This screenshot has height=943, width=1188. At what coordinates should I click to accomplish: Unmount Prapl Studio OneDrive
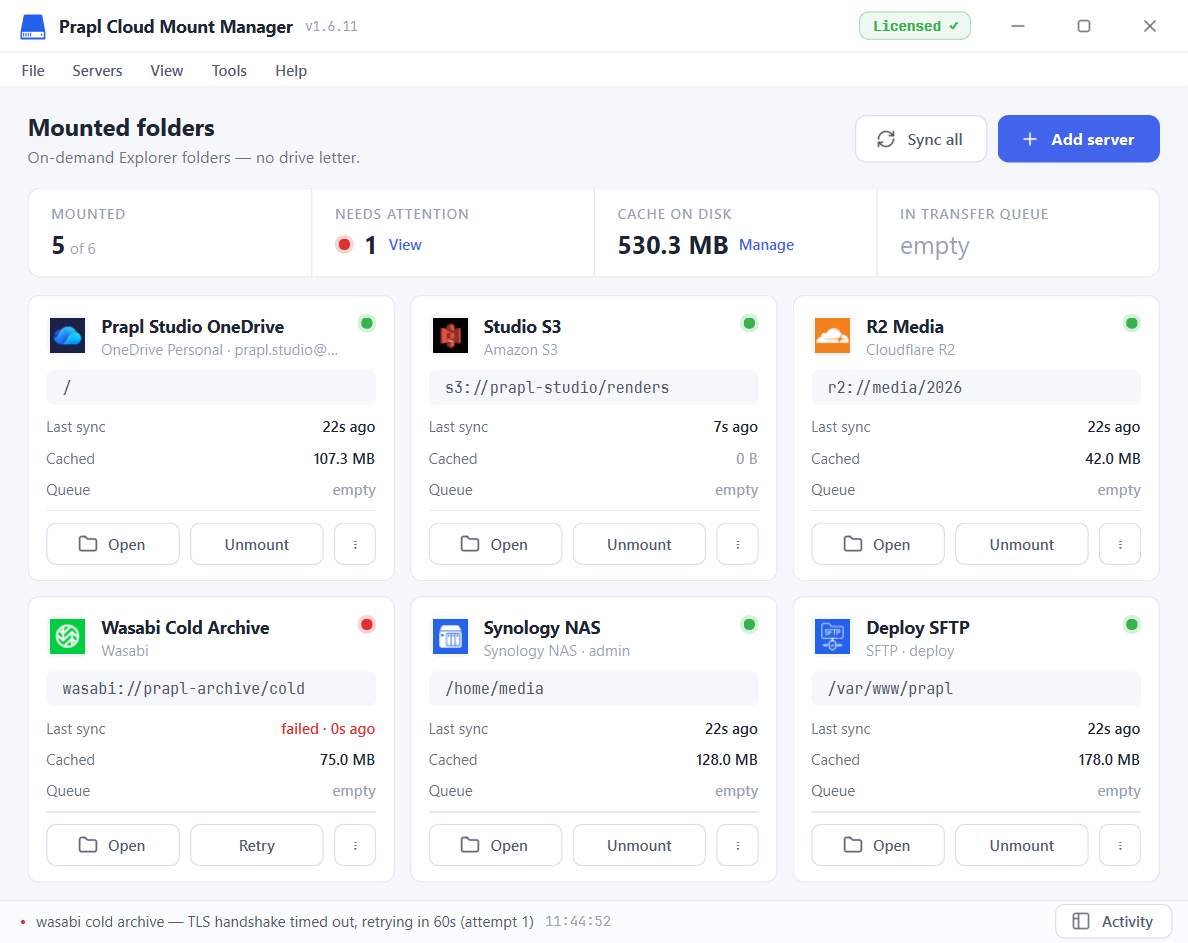(257, 545)
